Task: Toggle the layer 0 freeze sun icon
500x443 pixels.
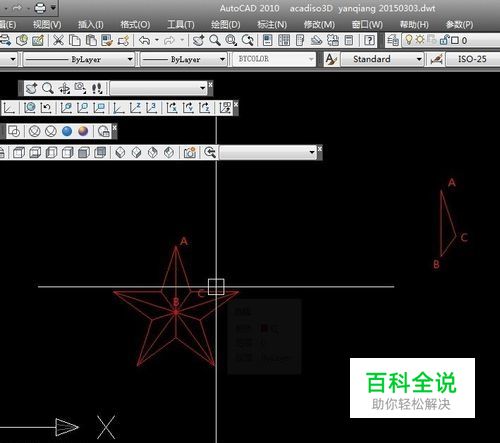Action: click(x=419, y=40)
